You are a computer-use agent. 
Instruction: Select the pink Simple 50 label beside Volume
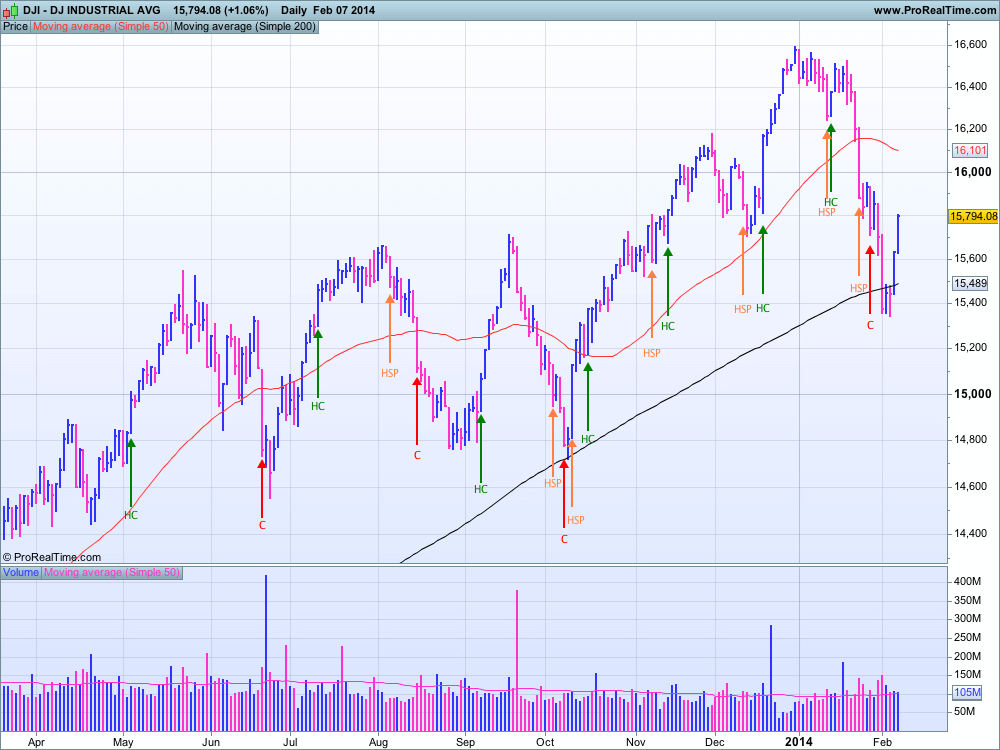point(112,573)
